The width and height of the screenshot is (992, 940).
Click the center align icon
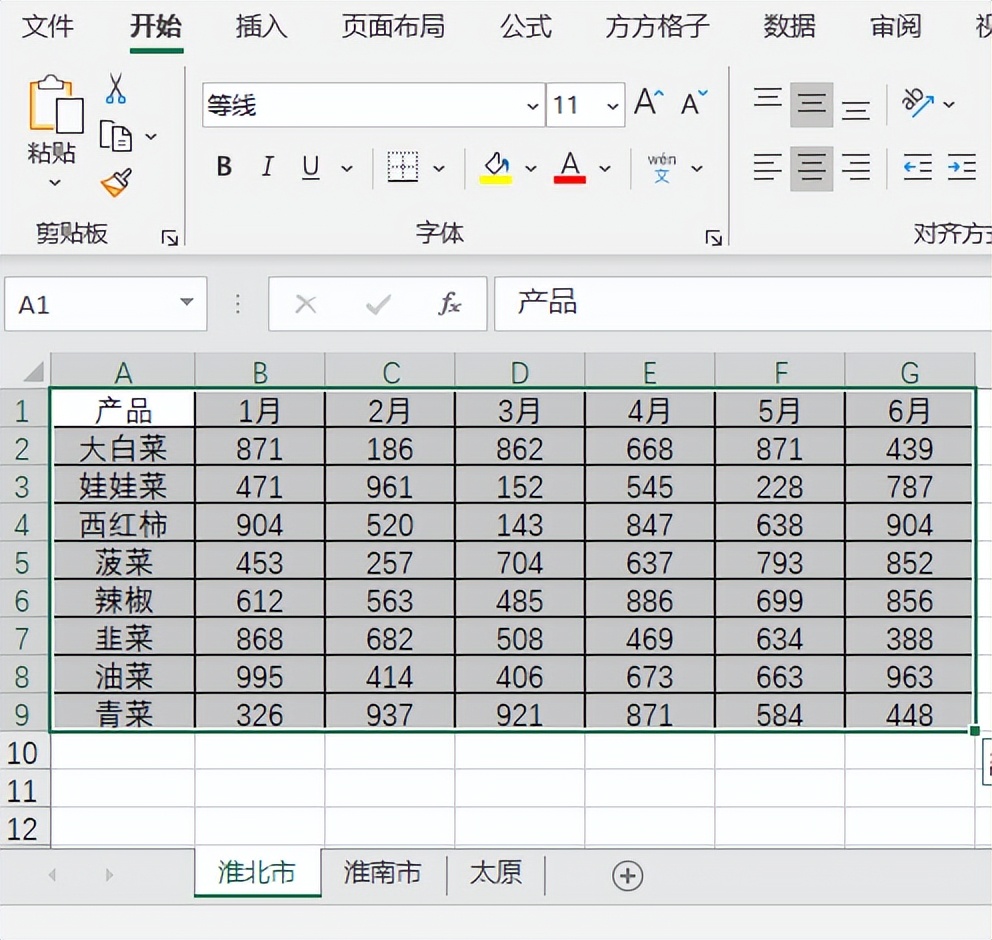click(x=811, y=168)
